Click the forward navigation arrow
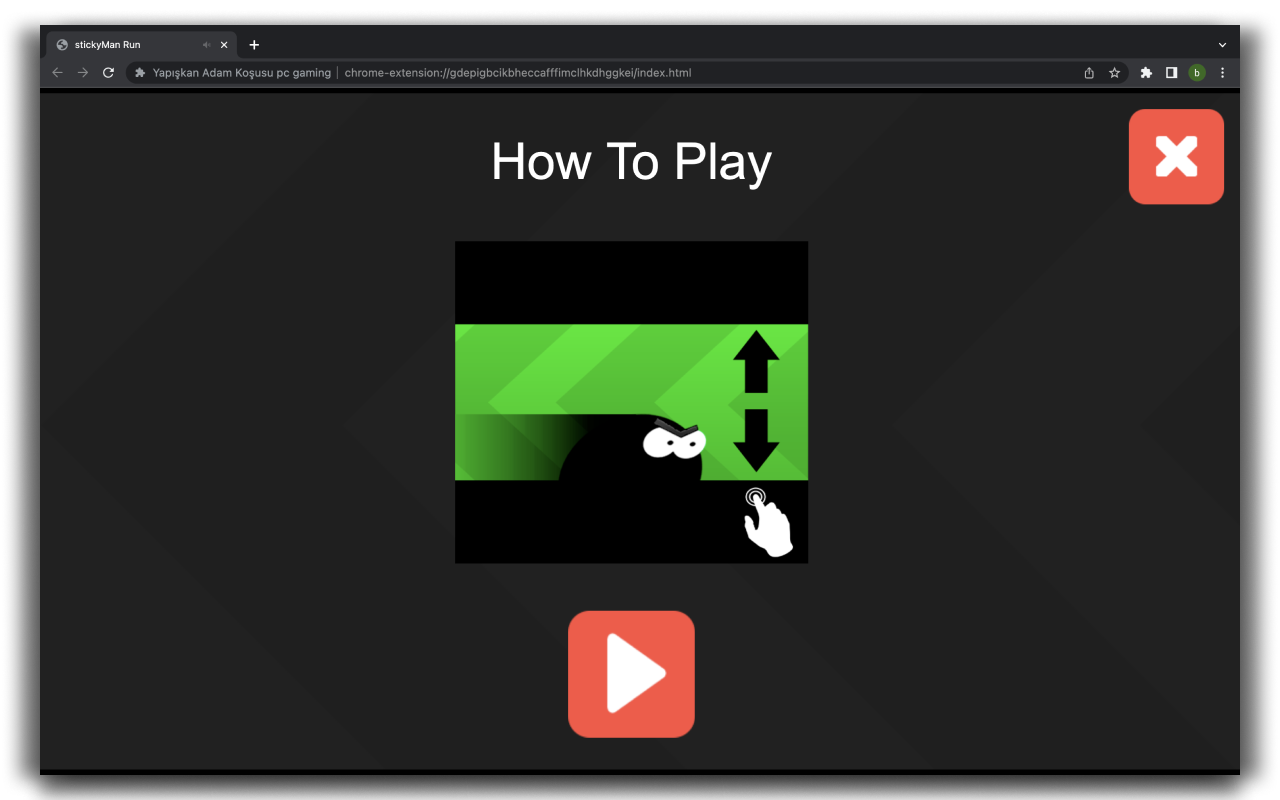 point(83,72)
